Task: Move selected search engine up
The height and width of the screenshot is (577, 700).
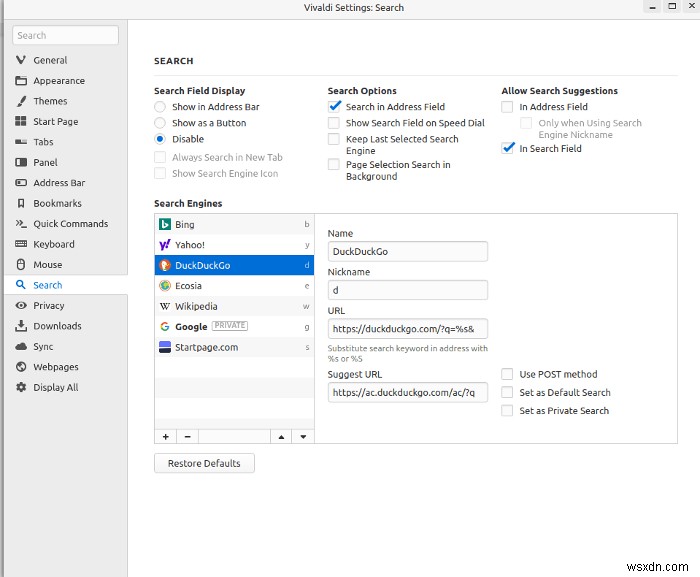Action: click(281, 436)
